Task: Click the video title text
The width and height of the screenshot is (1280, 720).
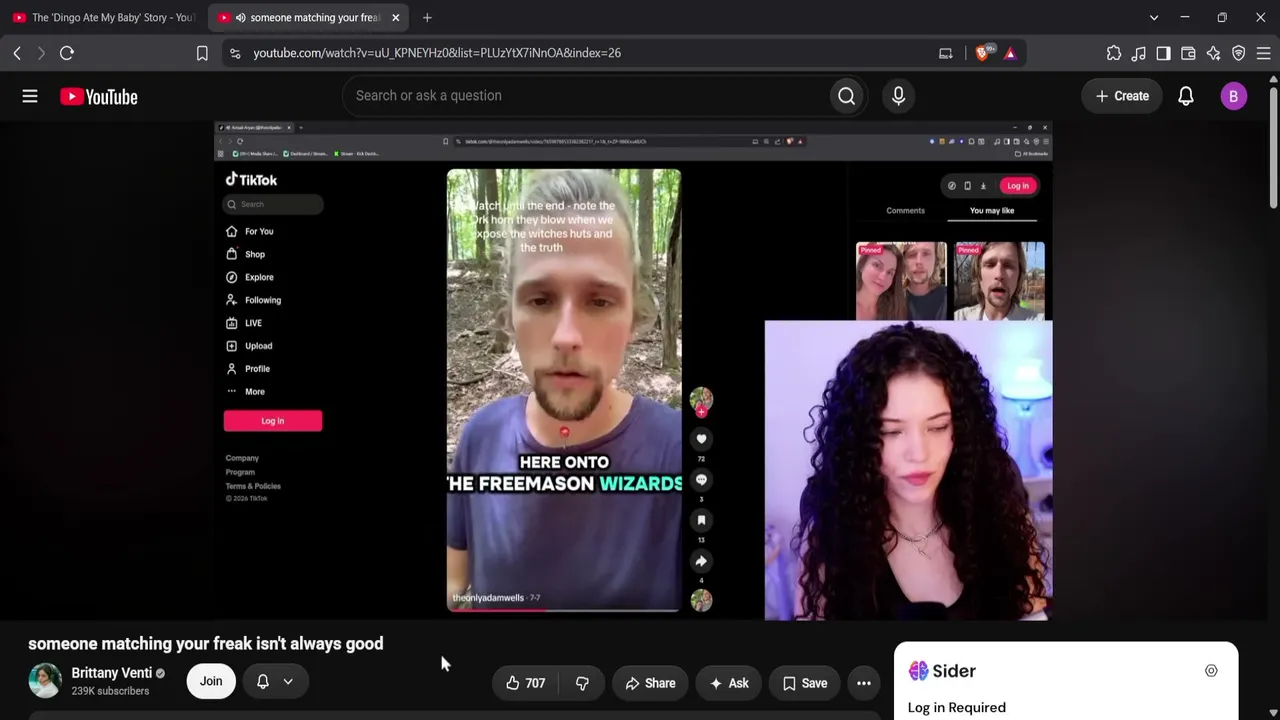Action: (206, 643)
